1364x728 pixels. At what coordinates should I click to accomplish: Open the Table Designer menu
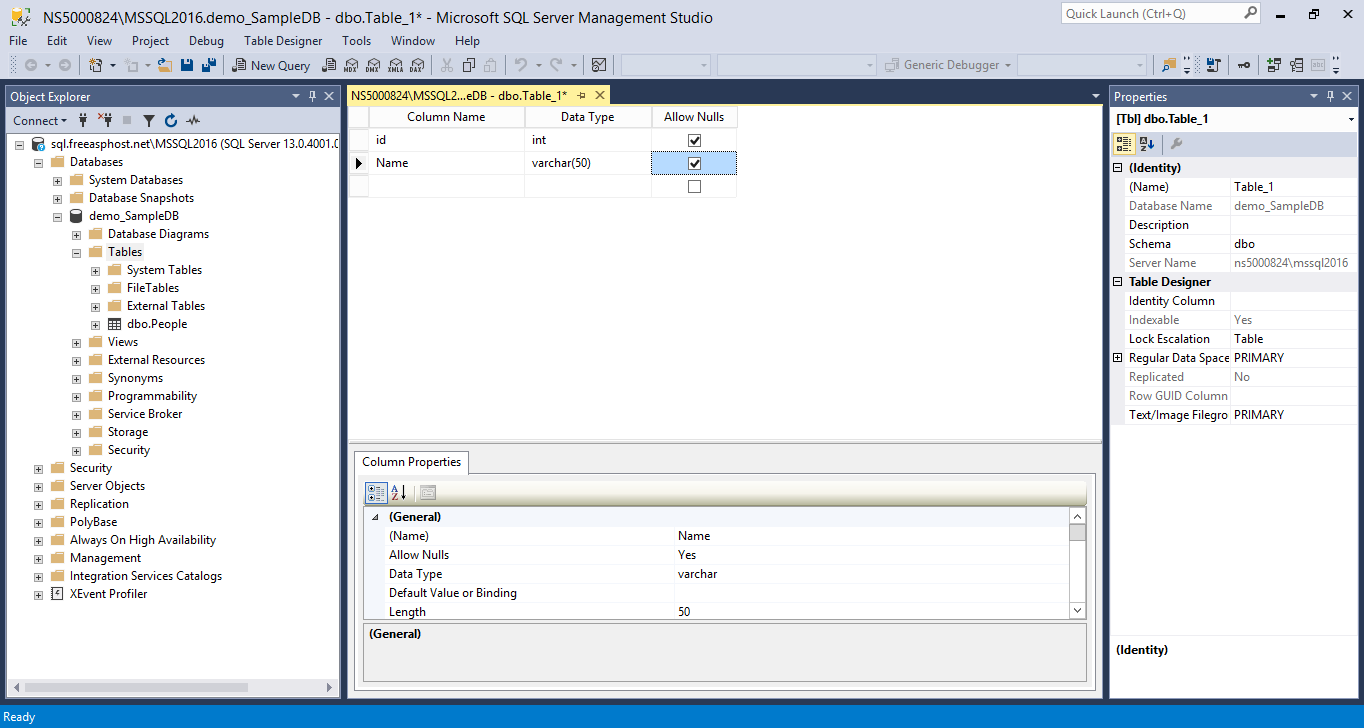[x=283, y=41]
